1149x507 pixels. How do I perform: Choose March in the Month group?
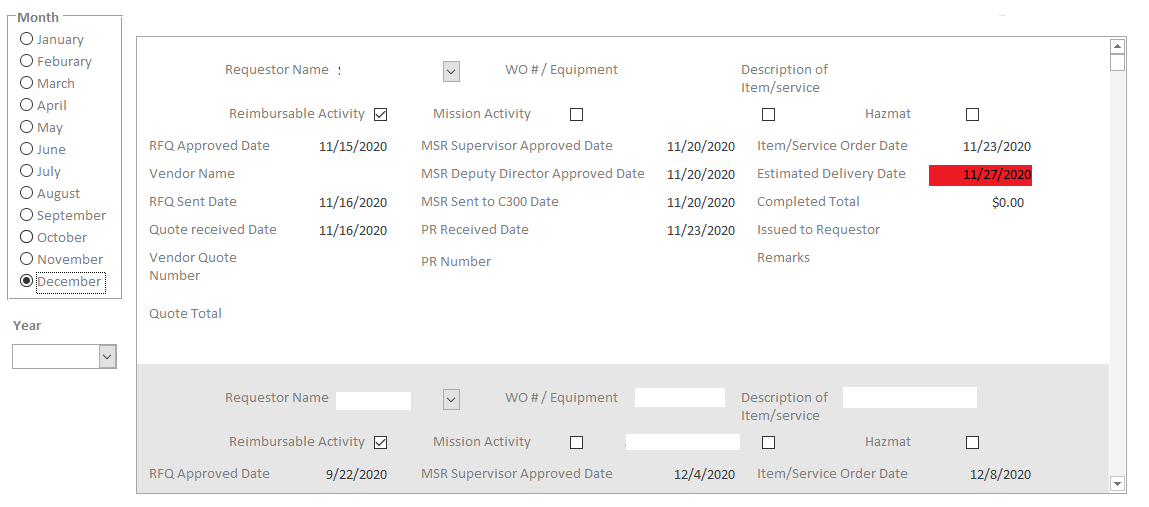(27, 83)
